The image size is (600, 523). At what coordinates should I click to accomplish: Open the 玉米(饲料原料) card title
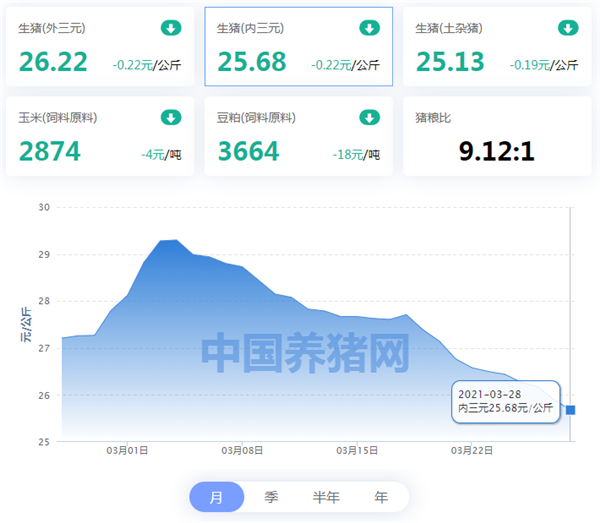tap(58, 118)
